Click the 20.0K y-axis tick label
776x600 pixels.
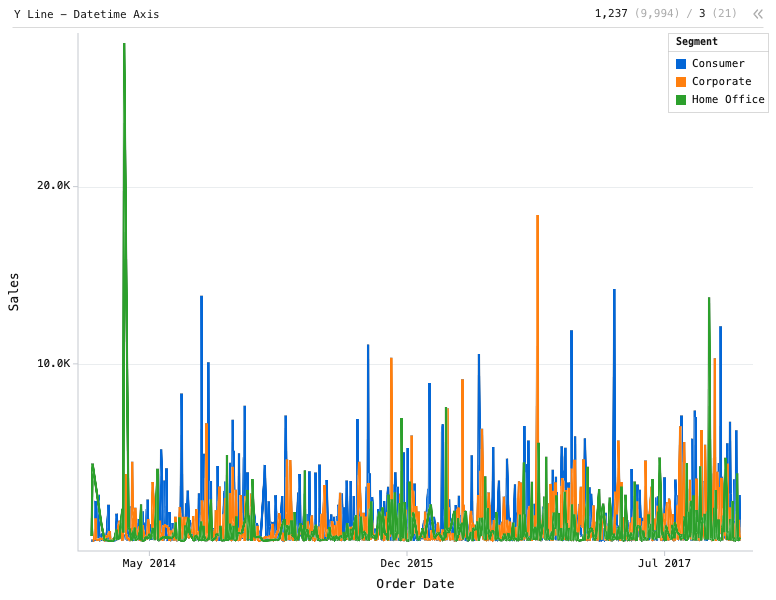(x=54, y=186)
